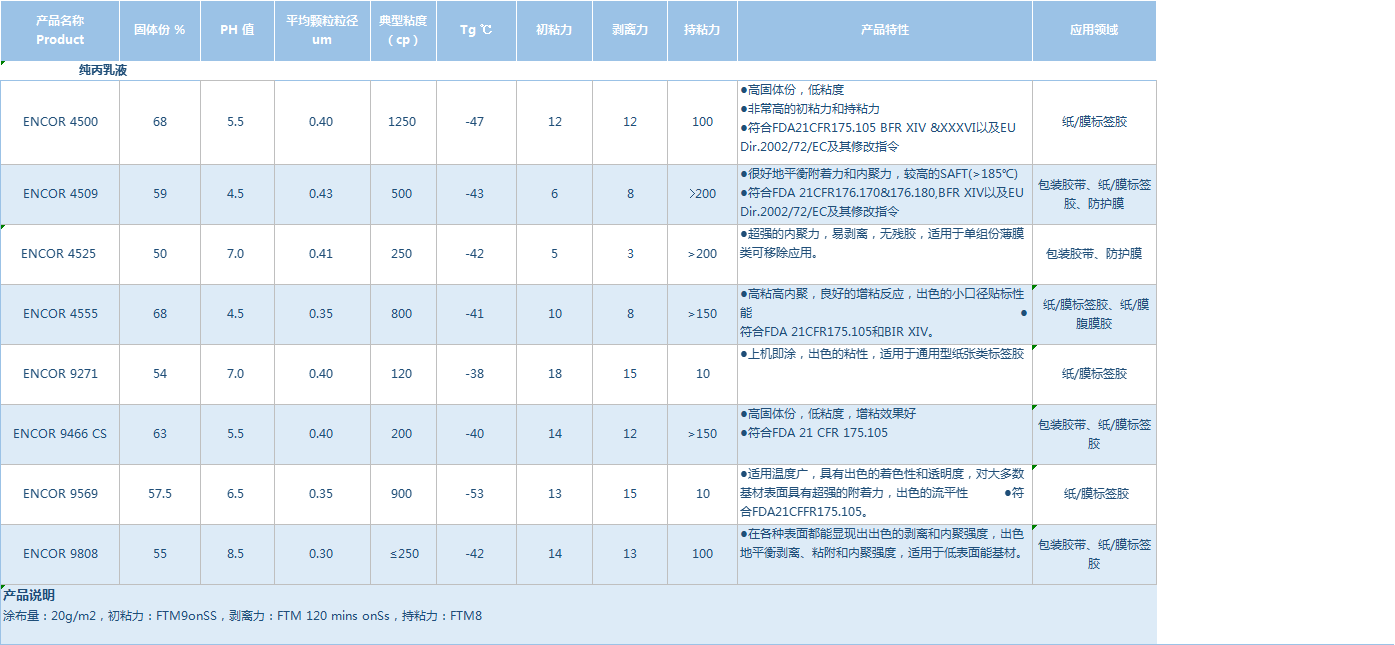Viewport: 1395px width, 645px height.
Task: Select the 产品名称 Product header cell
Action: [60, 31]
